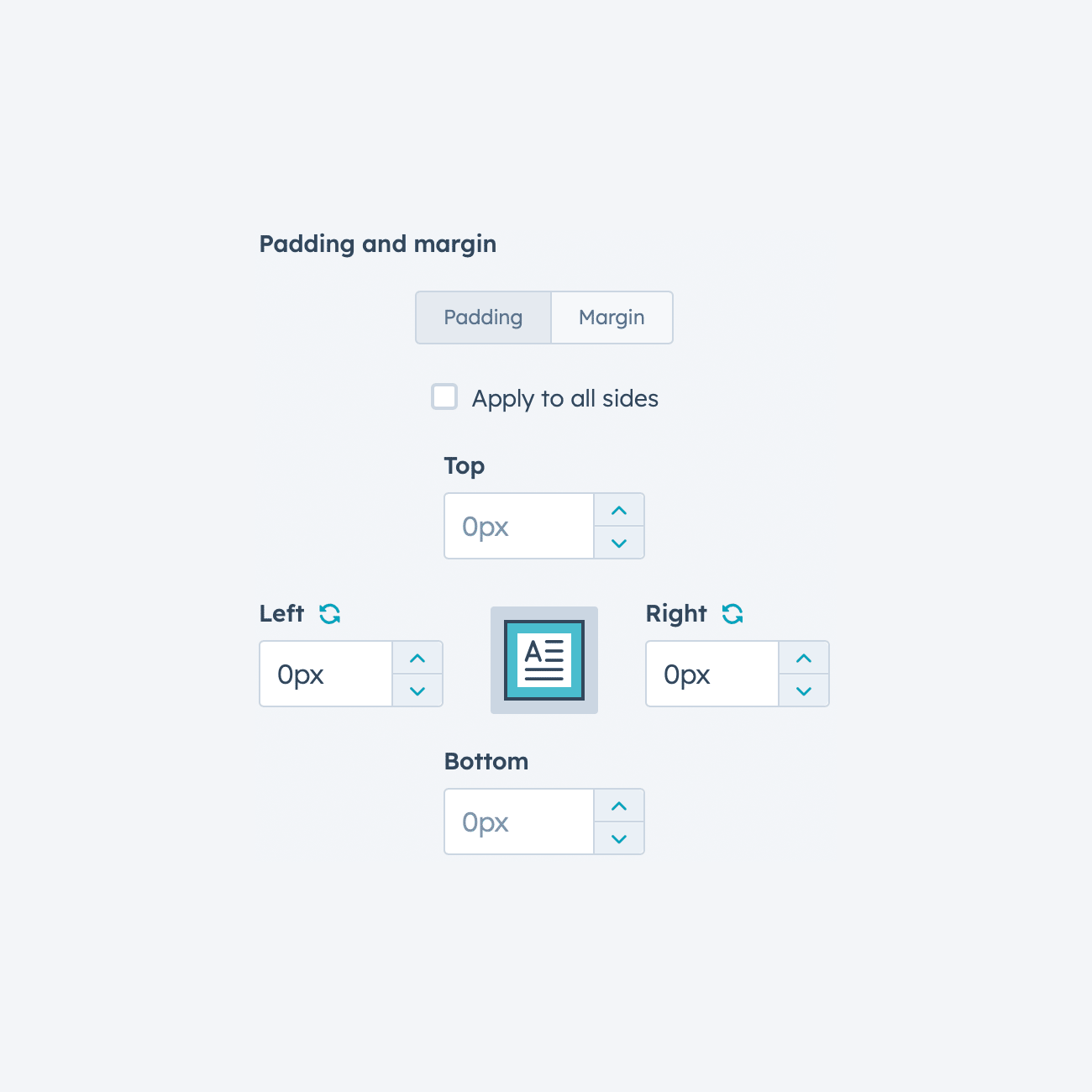This screenshot has width=1092, height=1092.
Task: Click the Padding and margin heading
Action: point(378,244)
